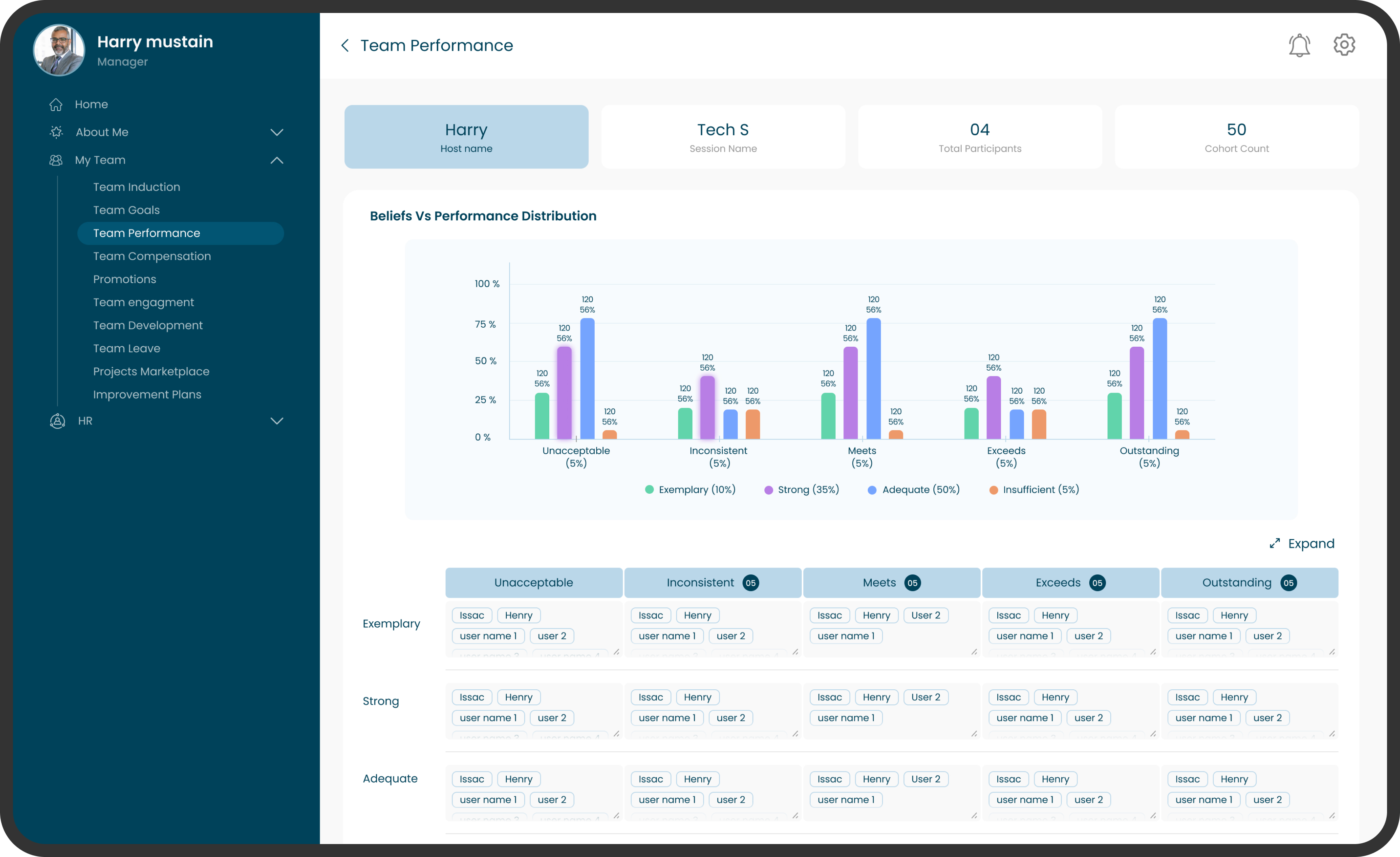Click the Strong (35%) purple legend dot
The height and width of the screenshot is (857, 1400).
coord(768,490)
